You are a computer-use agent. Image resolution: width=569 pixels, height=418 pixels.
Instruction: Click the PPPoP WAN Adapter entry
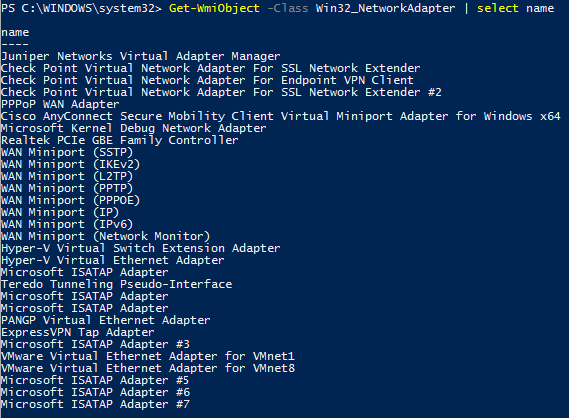(60, 104)
